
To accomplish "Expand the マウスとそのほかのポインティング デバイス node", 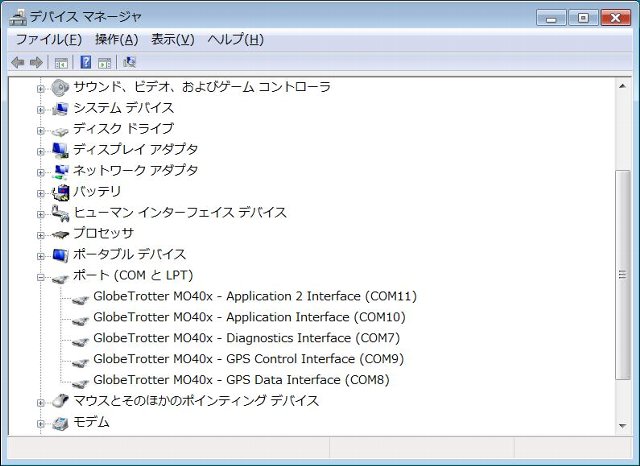I will pyautogui.click(x=40, y=403).
